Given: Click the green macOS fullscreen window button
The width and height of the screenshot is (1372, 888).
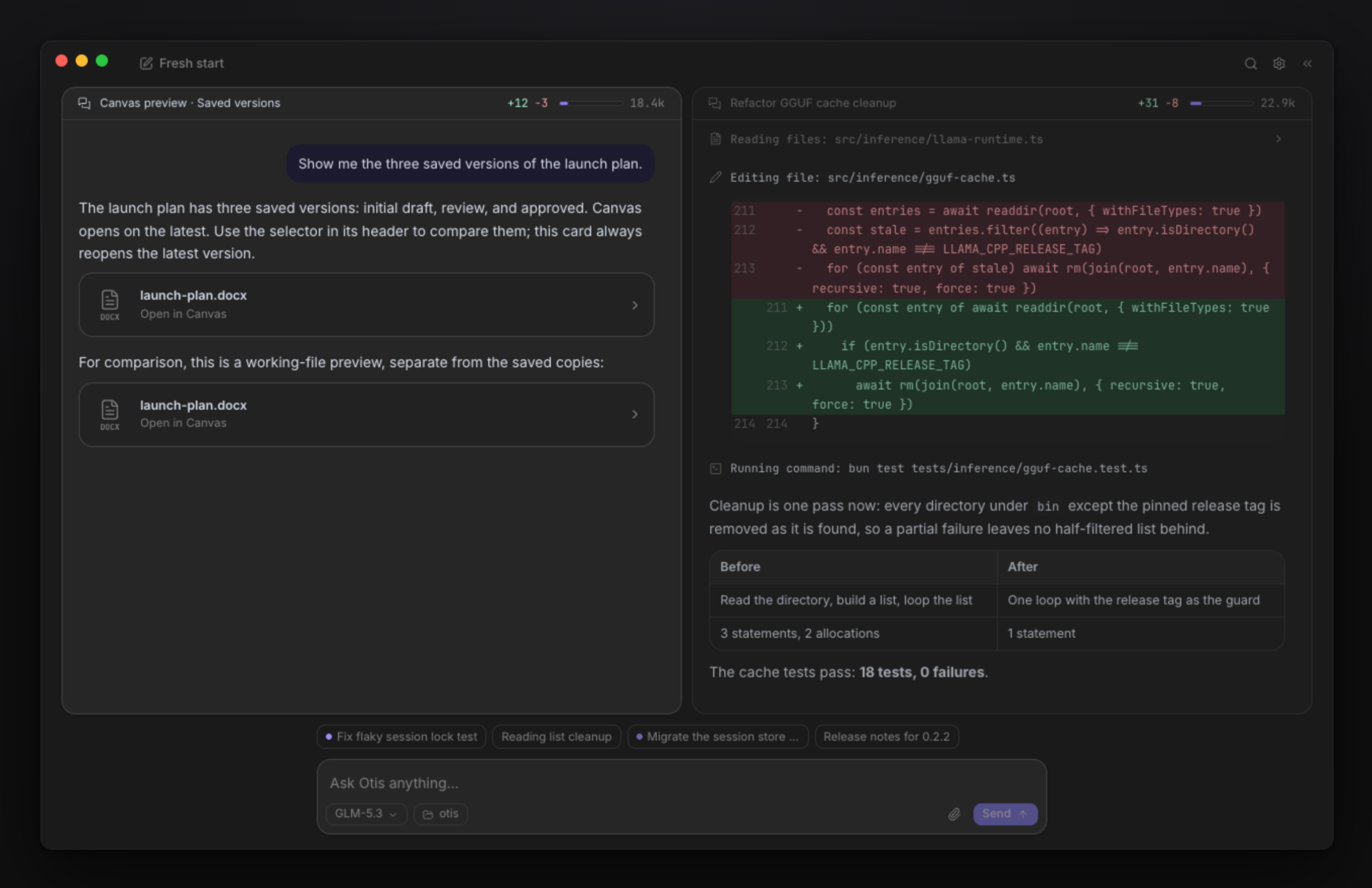Looking at the screenshot, I should pyautogui.click(x=102, y=61).
